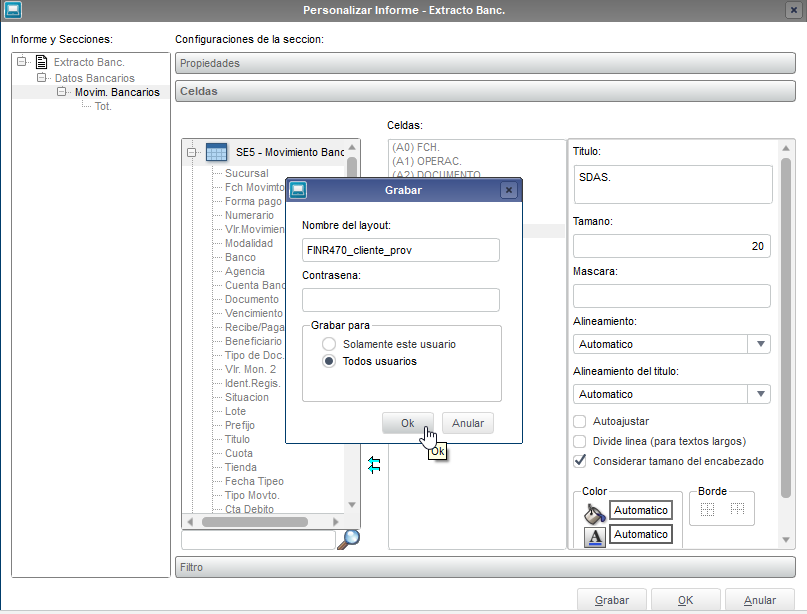The height and width of the screenshot is (614, 807).
Task: Click Anular in the Grabar dialog
Action: pos(468,423)
